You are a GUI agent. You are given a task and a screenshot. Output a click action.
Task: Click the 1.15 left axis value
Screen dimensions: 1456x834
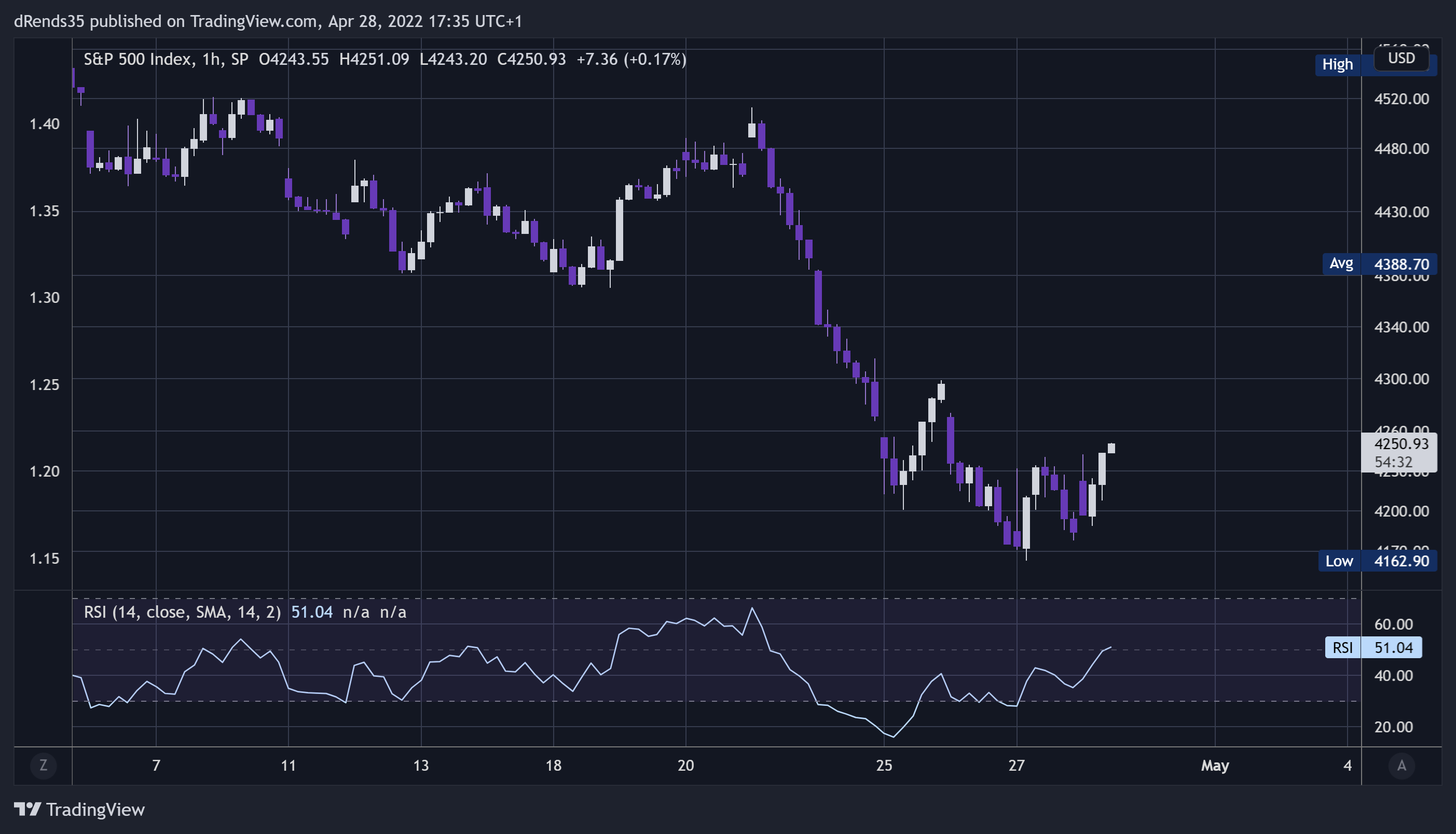click(x=45, y=558)
